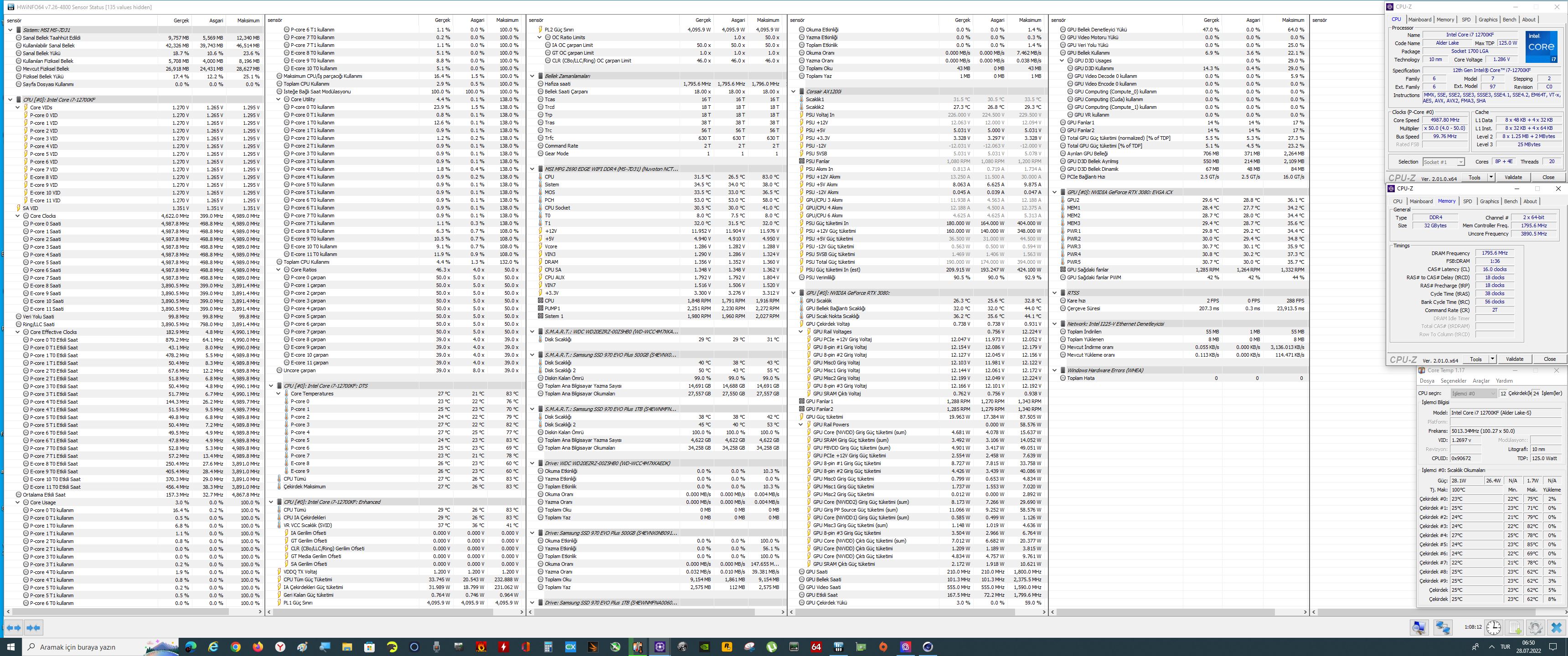Viewport: 1568px width, 656px height.
Task: Click Close in the CPU-Z Memory window
Action: pyautogui.click(x=1549, y=359)
